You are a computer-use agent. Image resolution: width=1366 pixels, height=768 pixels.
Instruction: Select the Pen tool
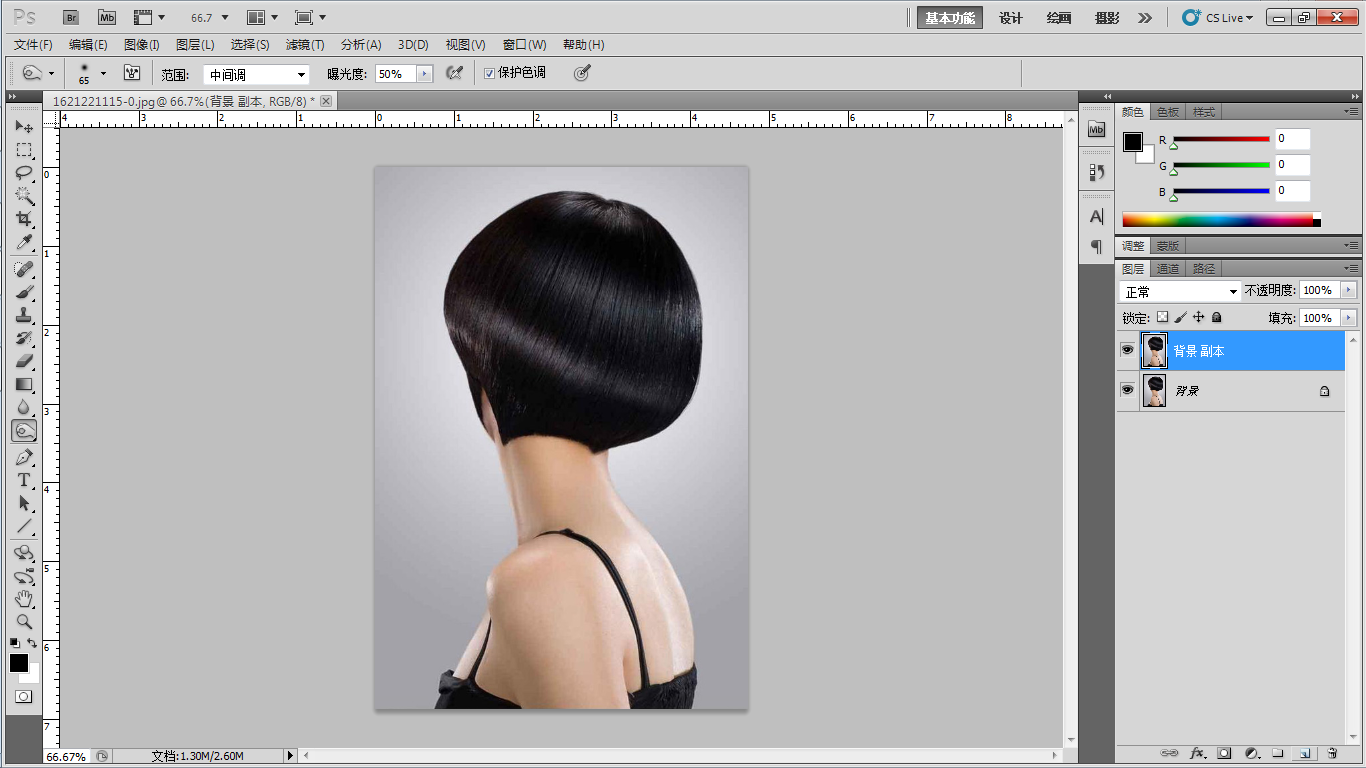pos(24,457)
